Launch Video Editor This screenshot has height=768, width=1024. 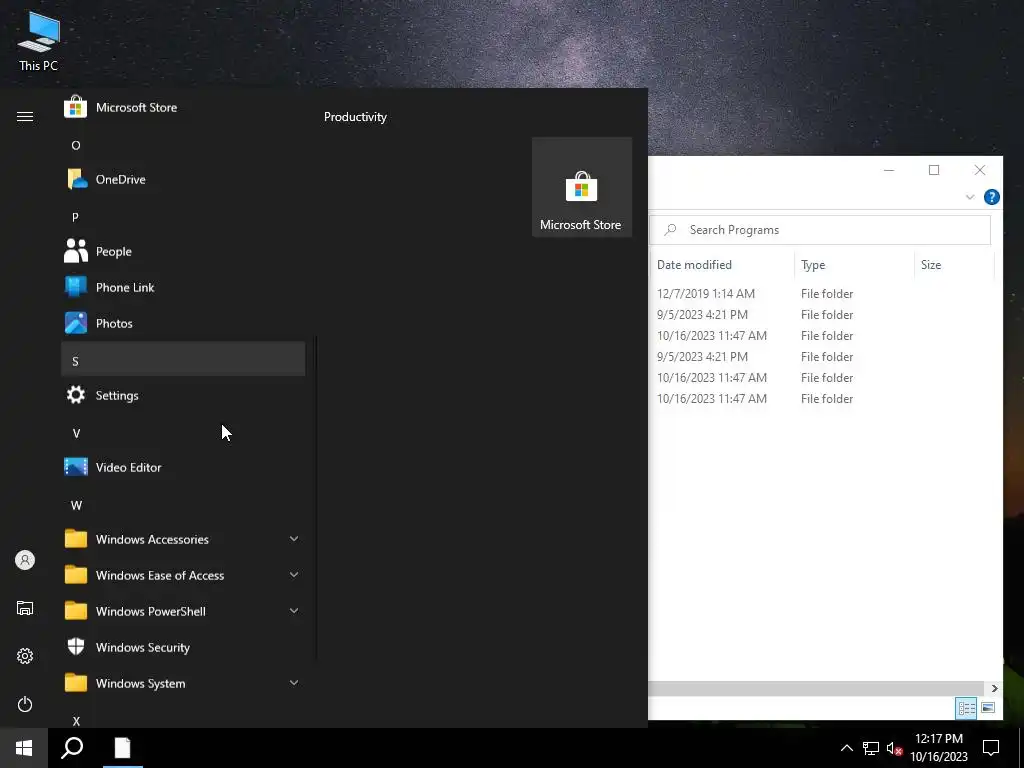(183, 468)
